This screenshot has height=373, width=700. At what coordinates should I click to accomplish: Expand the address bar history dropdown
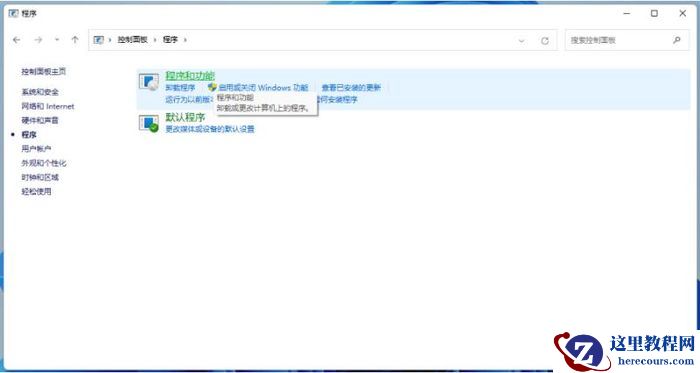click(521, 41)
